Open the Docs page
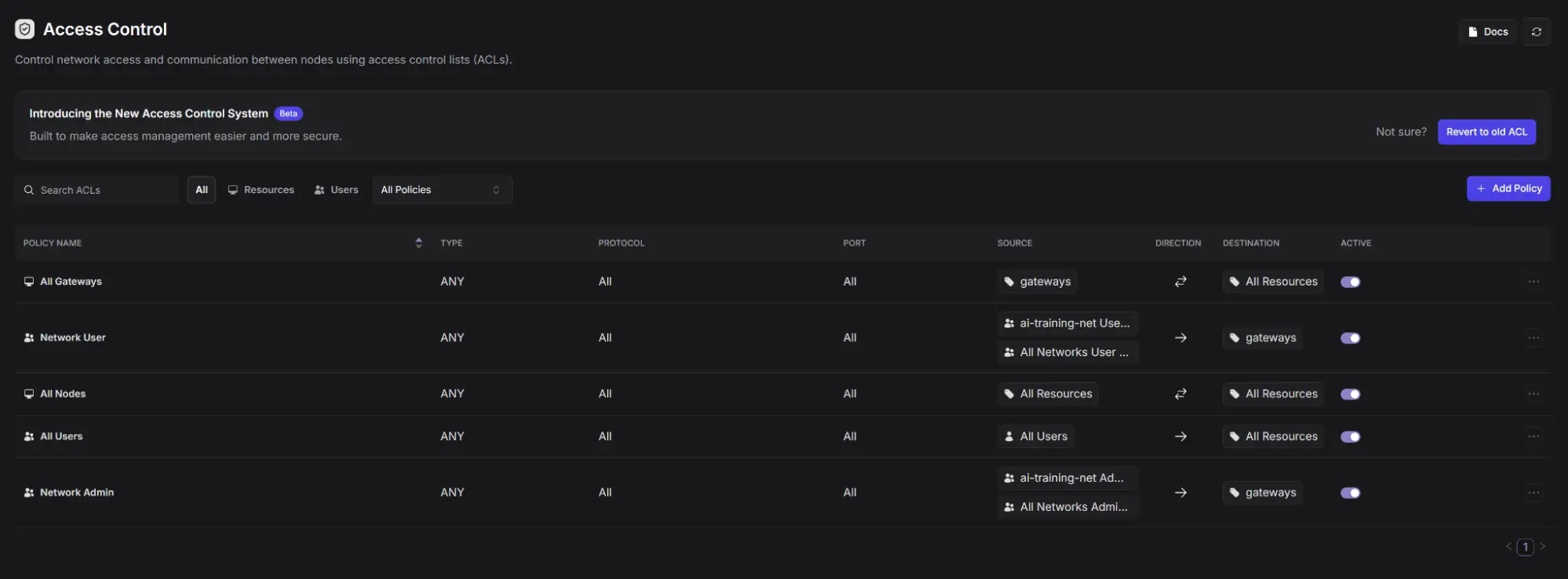Screen dimensions: 1568x579 coord(1488,32)
